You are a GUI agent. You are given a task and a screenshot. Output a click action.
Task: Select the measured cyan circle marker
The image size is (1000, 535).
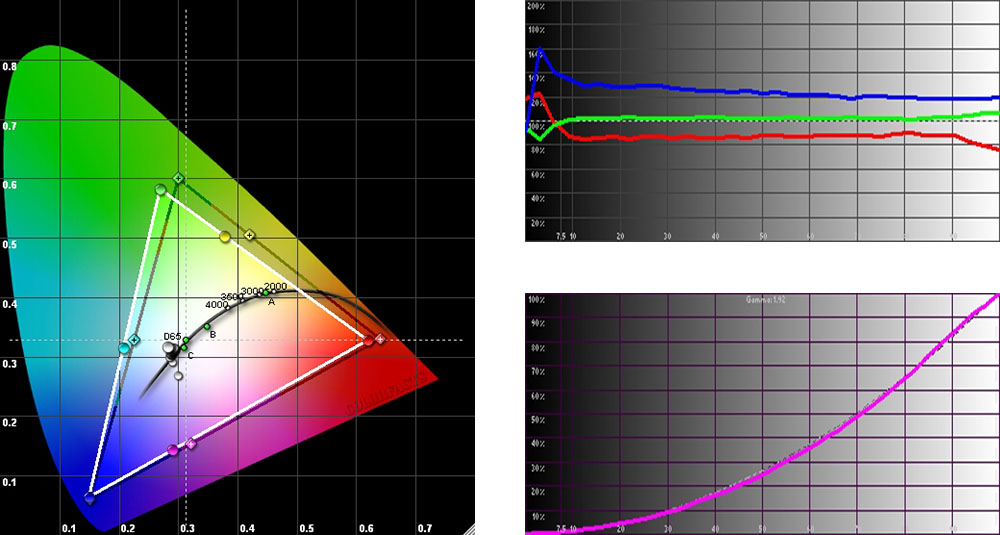pyautogui.click(x=124, y=348)
